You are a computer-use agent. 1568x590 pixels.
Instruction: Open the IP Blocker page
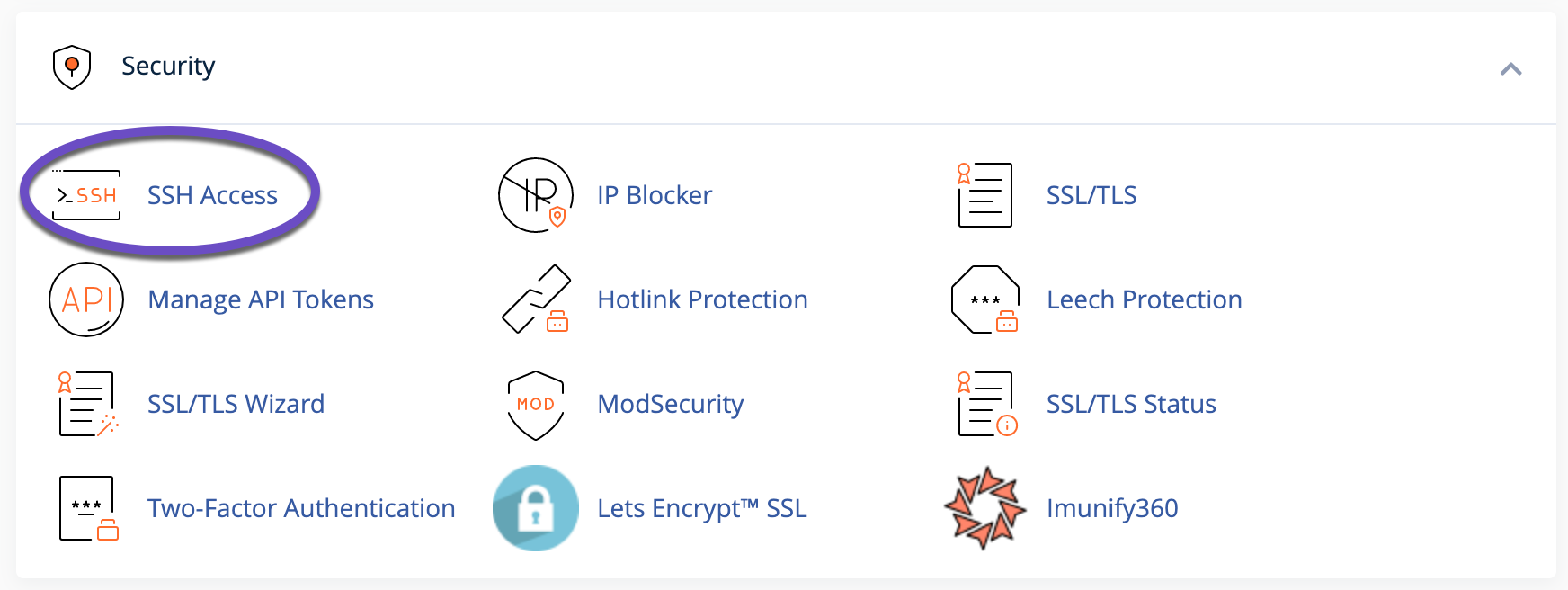[654, 194]
